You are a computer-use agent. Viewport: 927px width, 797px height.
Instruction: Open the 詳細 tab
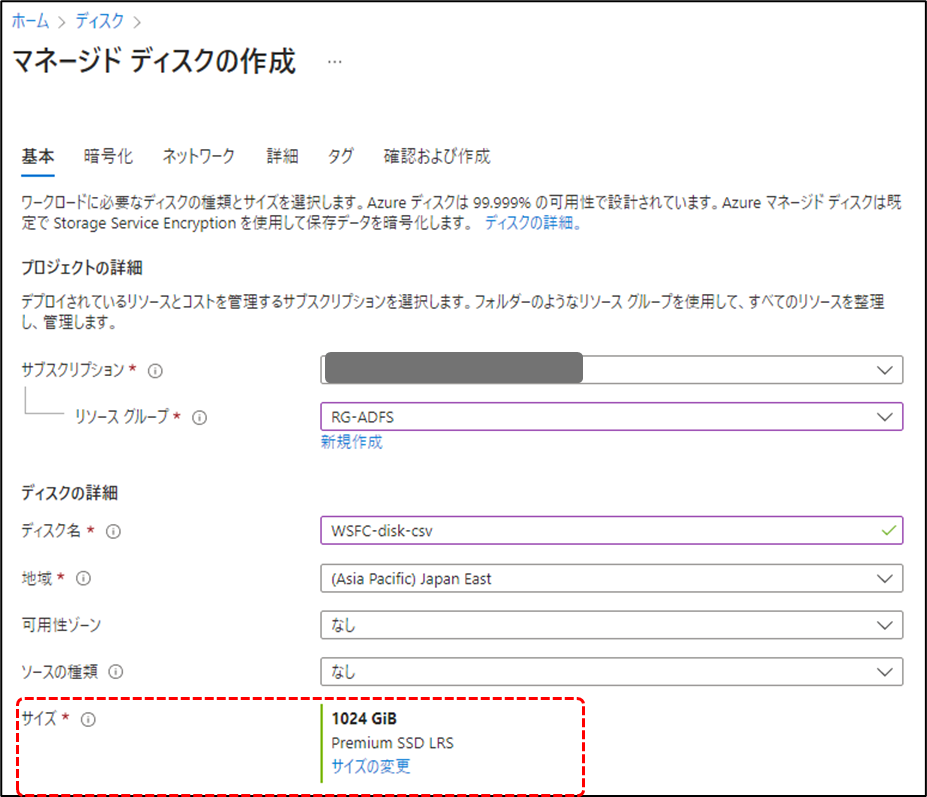pos(282,157)
